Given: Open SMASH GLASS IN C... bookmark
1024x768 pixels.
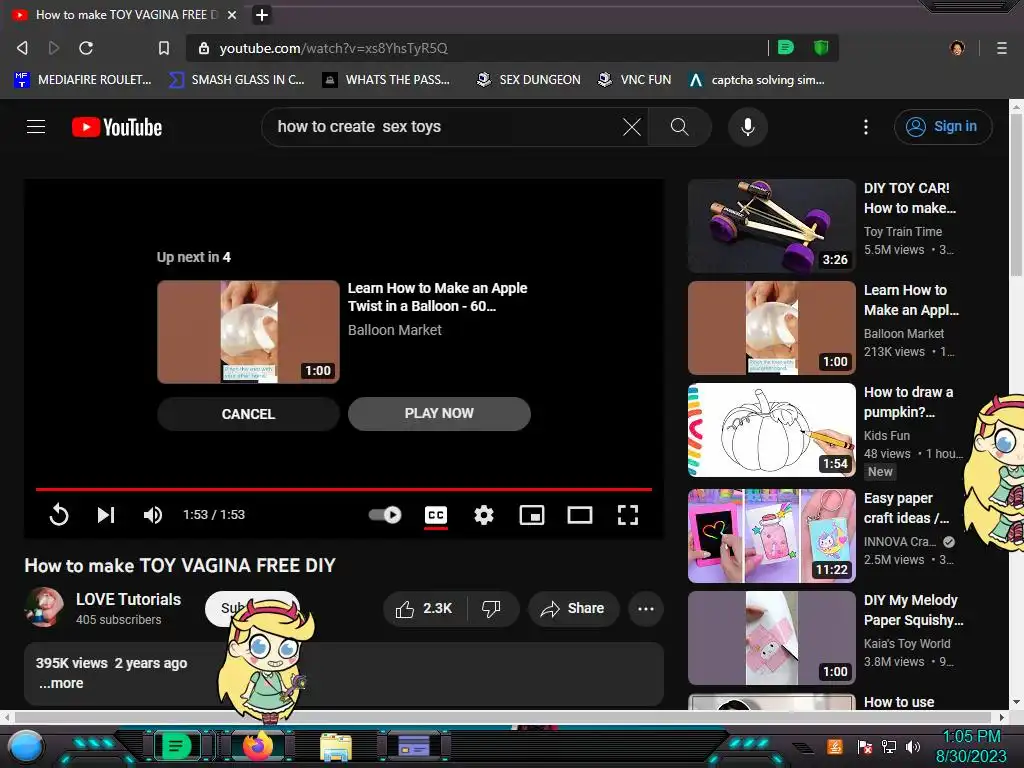Looking at the screenshot, I should tap(236, 80).
